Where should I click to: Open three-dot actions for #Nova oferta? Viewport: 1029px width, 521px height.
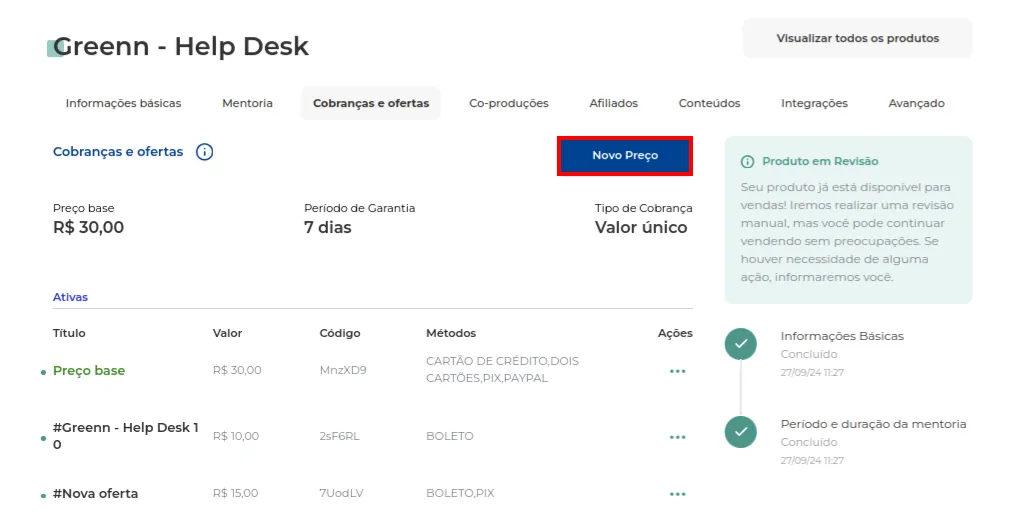click(677, 494)
